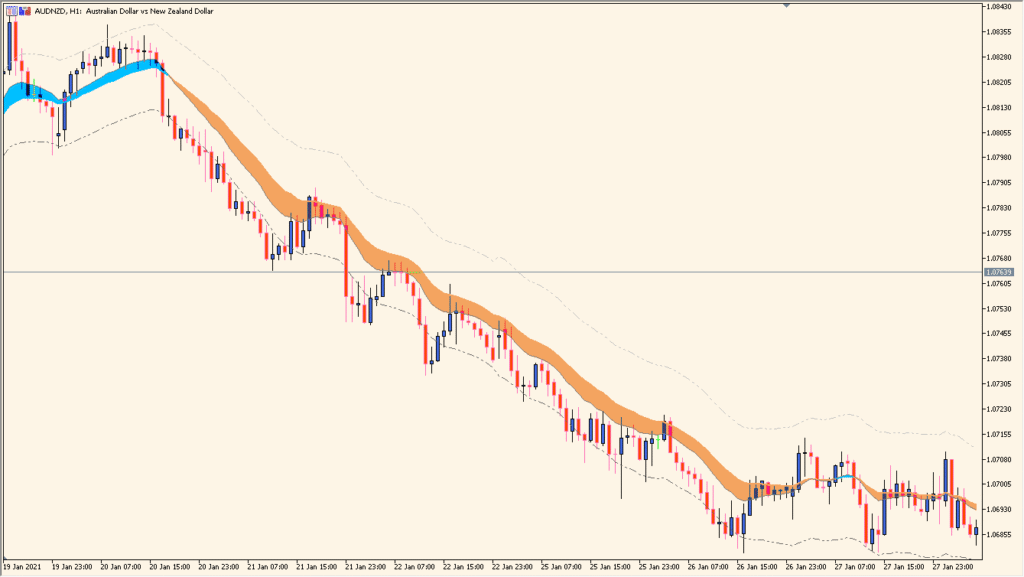Click the 1.07305 price scale label
This screenshot has width=1024, height=577.
coord(999,384)
